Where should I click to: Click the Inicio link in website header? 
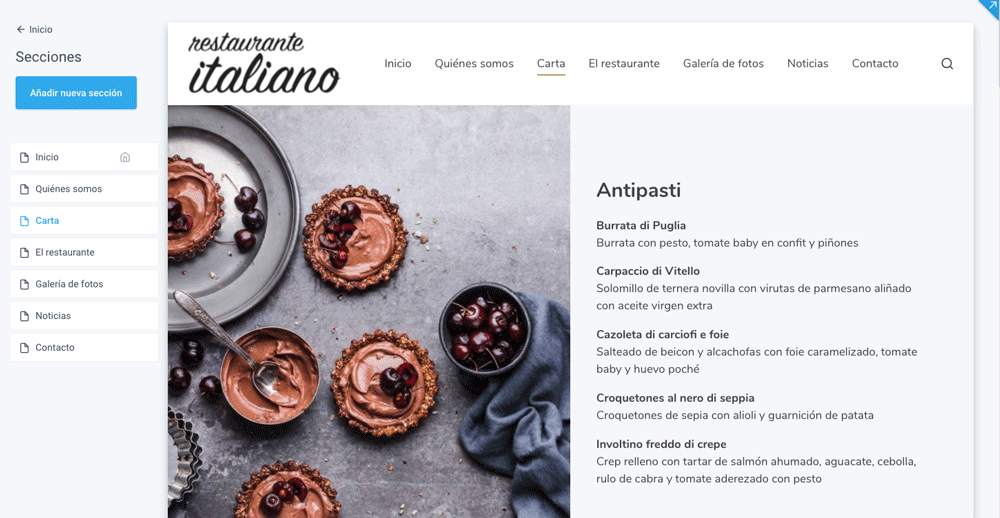click(x=398, y=63)
